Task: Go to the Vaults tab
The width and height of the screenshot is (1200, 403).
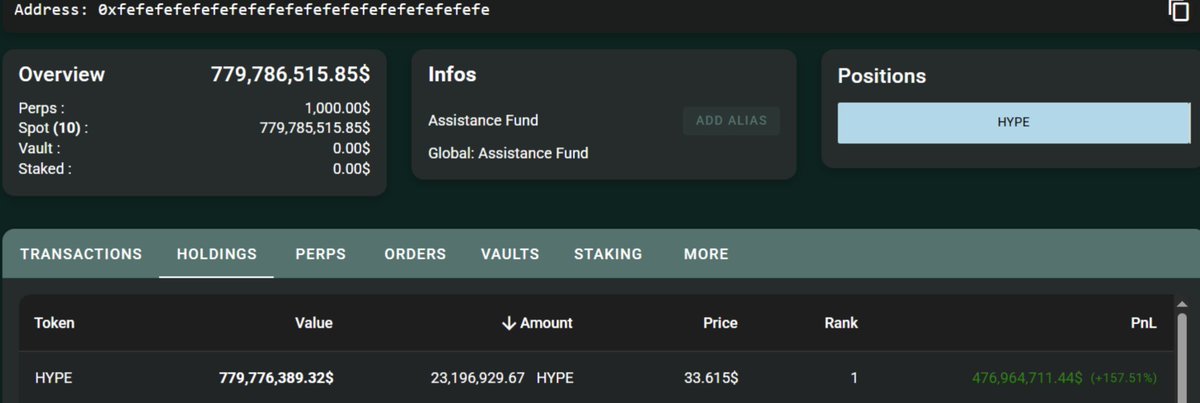Action: (510, 254)
